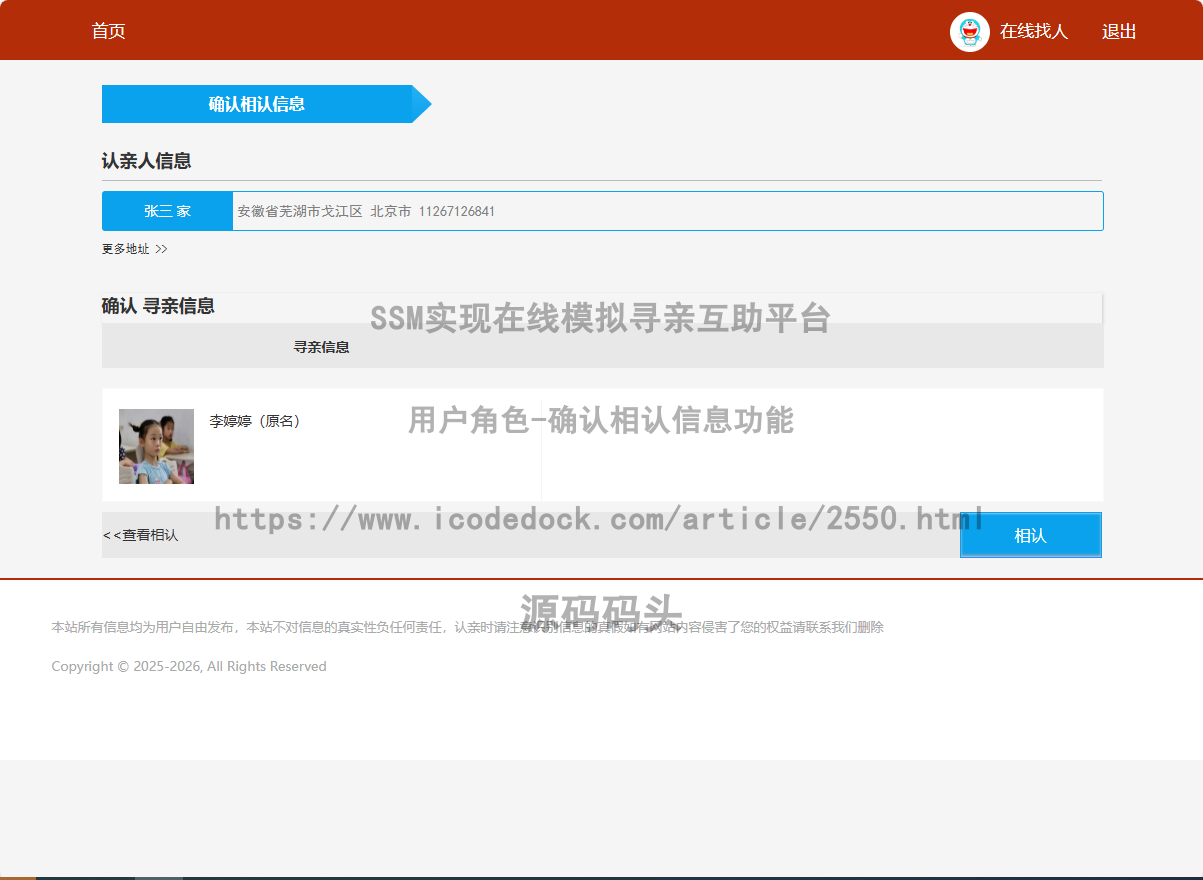Click the Doraemon user avatar

click(x=969, y=32)
